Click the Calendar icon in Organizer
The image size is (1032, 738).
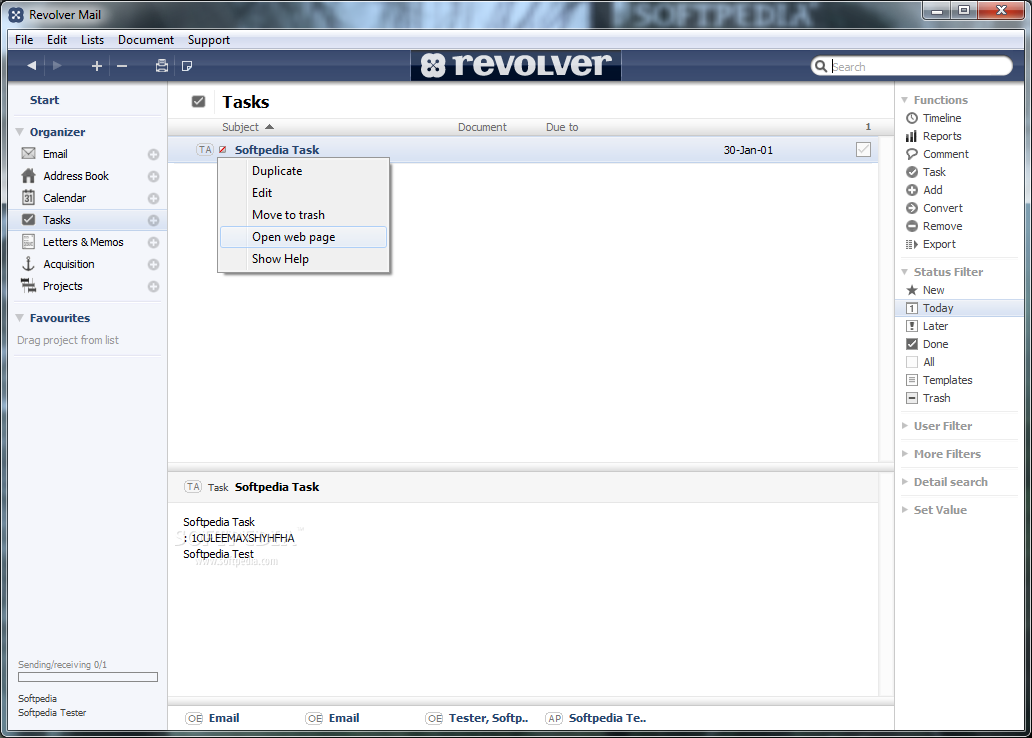28,198
